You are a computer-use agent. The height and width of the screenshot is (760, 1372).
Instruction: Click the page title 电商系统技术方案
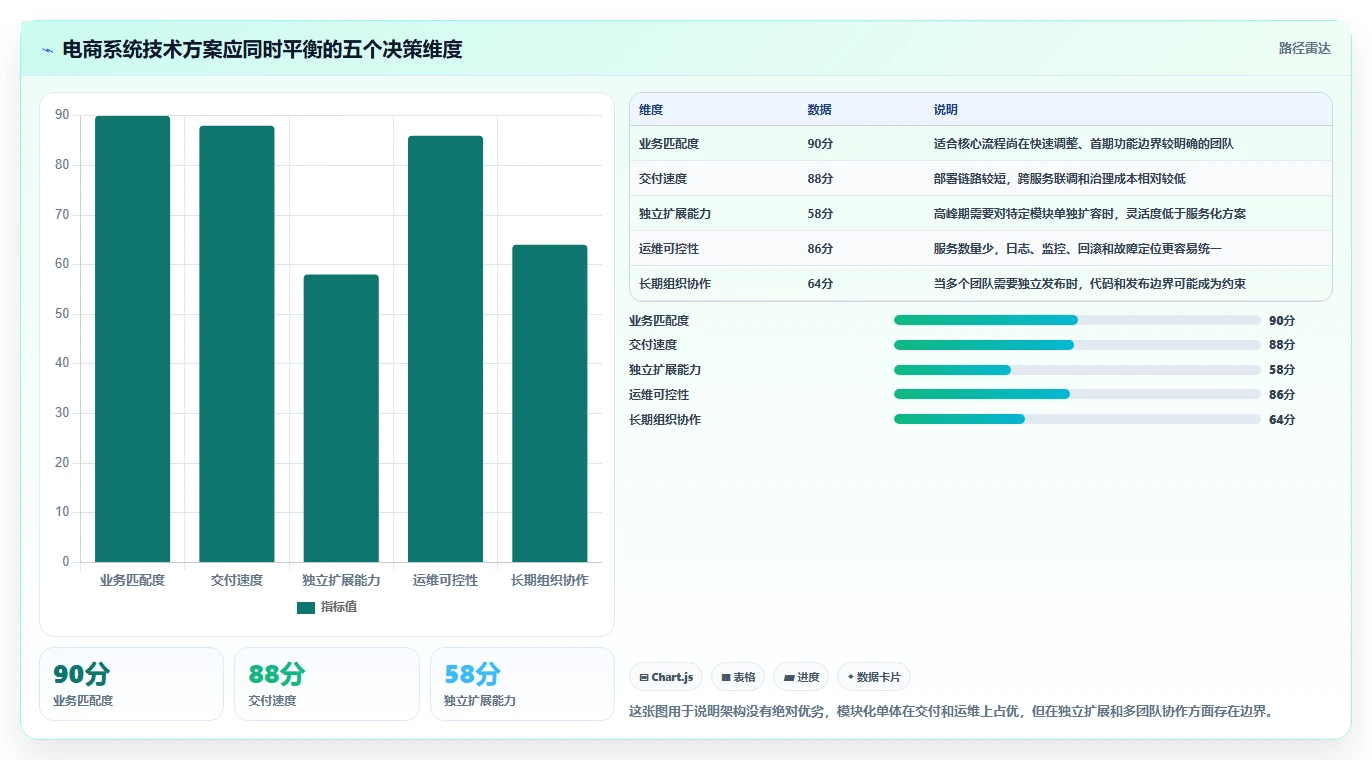(262, 50)
